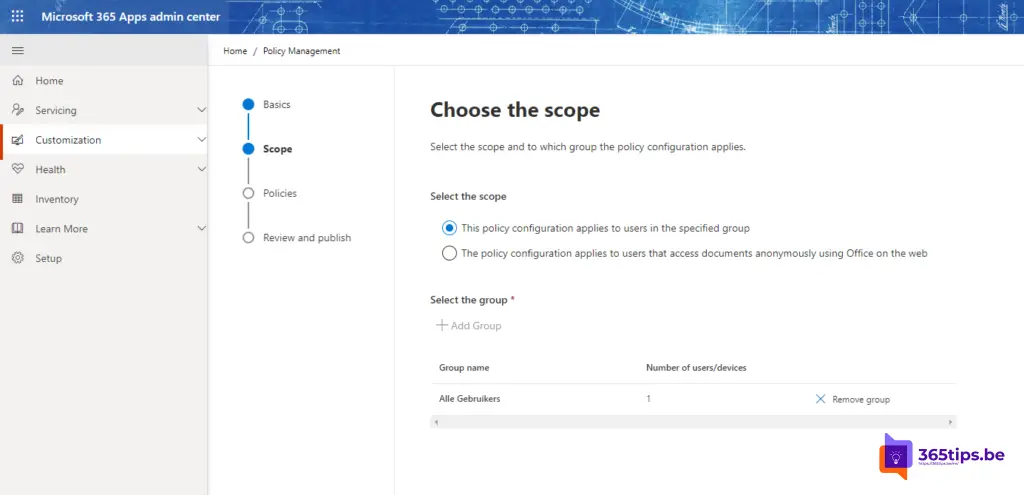
Task: Click the Number of users/devices column header
Action: 696,368
